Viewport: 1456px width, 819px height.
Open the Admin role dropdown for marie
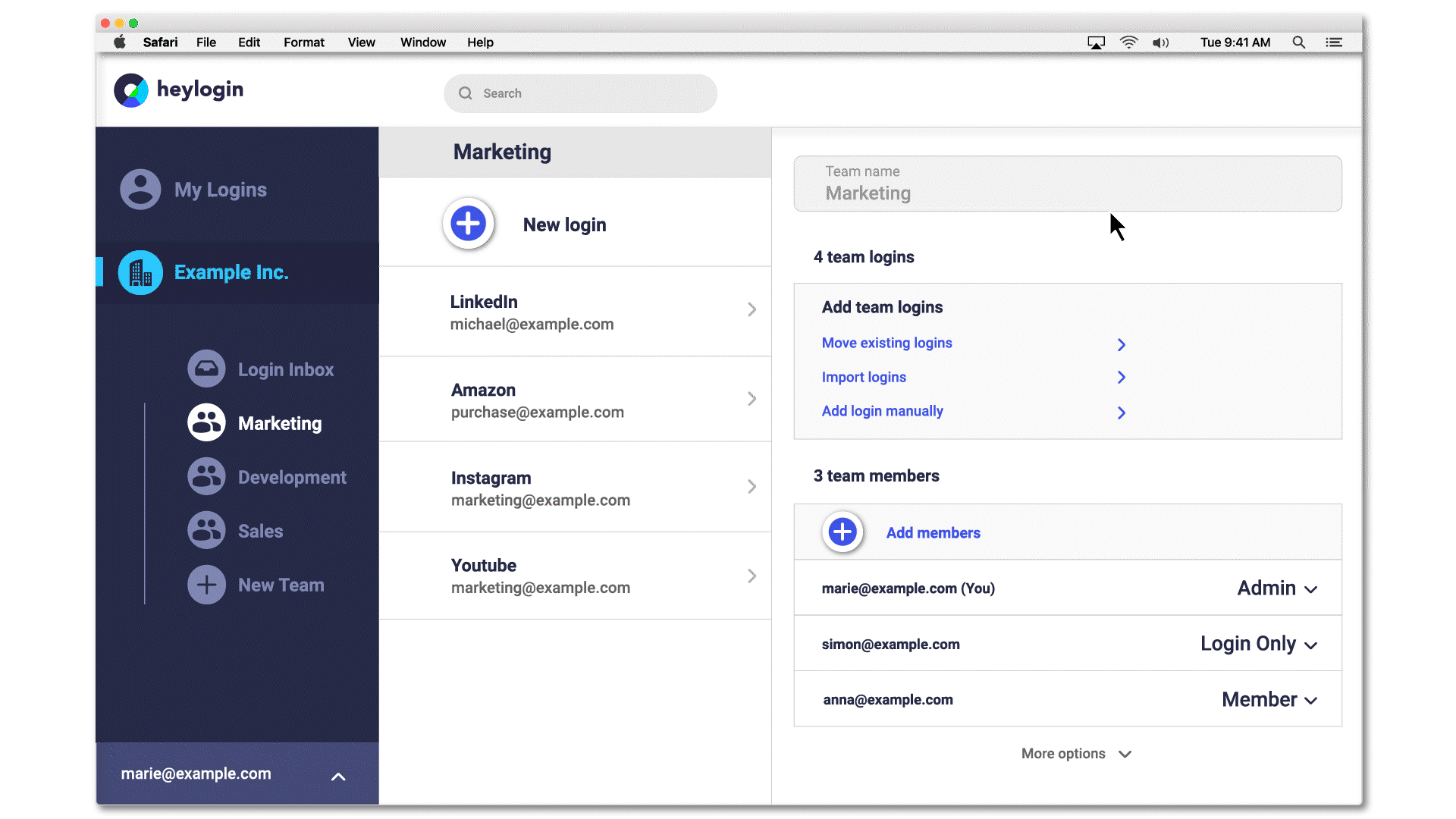point(1277,588)
